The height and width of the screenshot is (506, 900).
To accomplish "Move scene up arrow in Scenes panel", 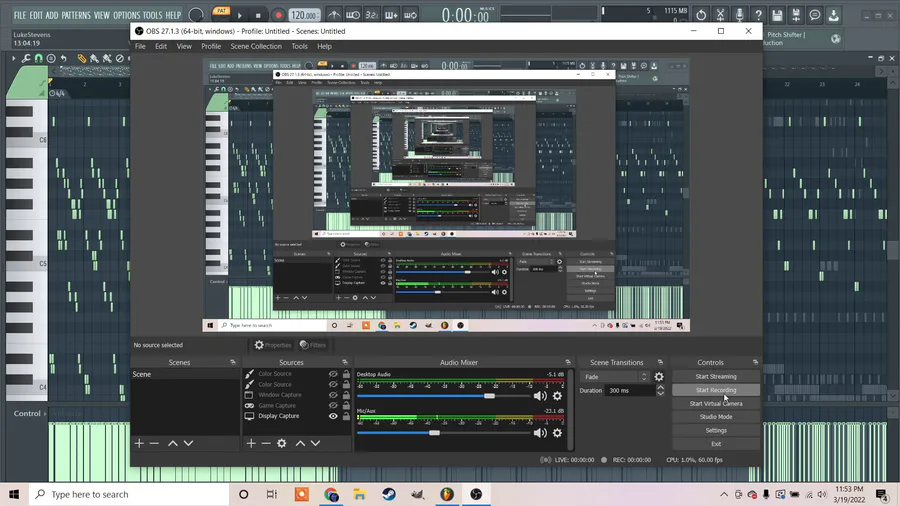I will point(173,443).
